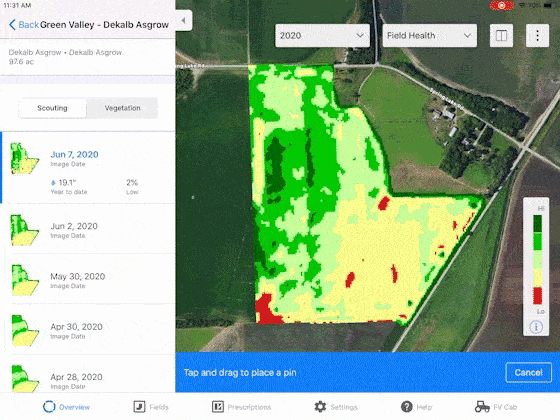The height and width of the screenshot is (420, 560).
Task: Click the Overview label in bottom bar
Action: [75, 407]
